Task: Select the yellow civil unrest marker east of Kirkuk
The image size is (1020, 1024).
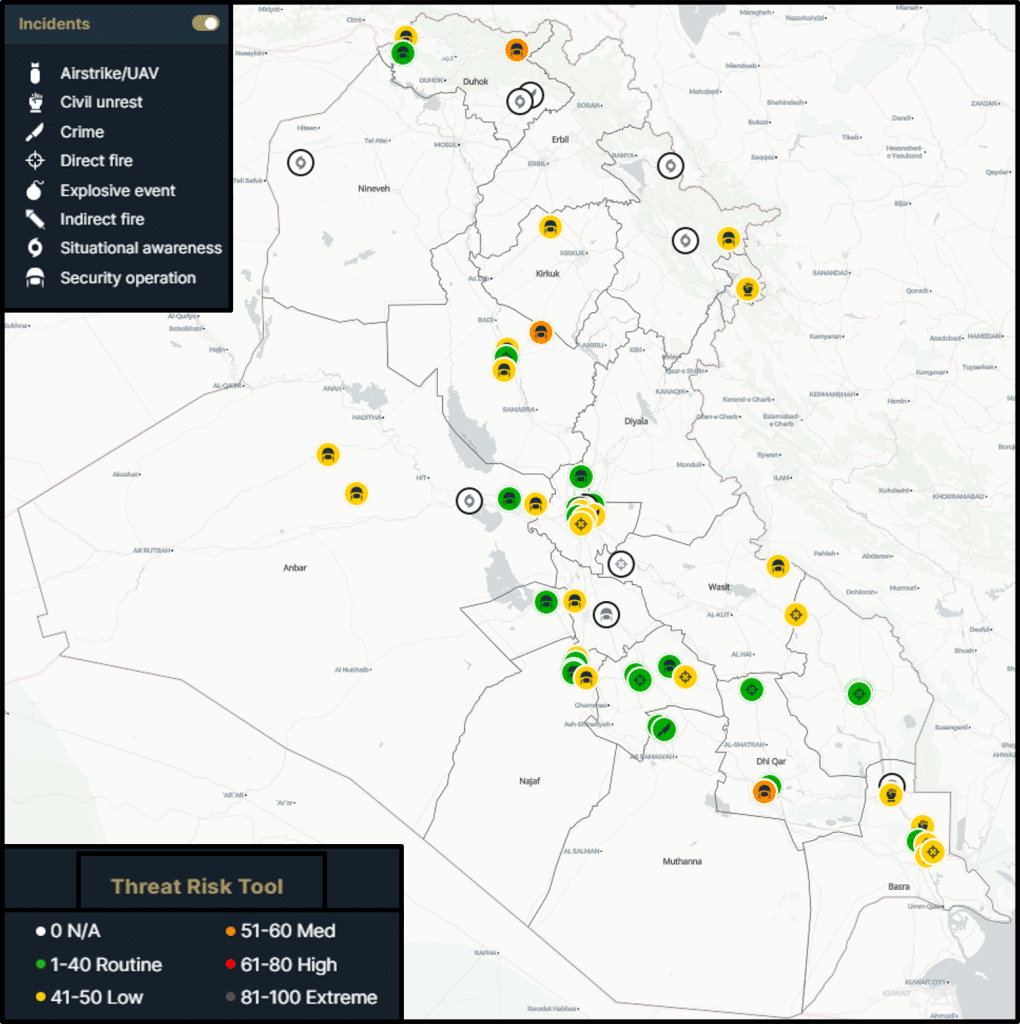Action: pos(746,288)
